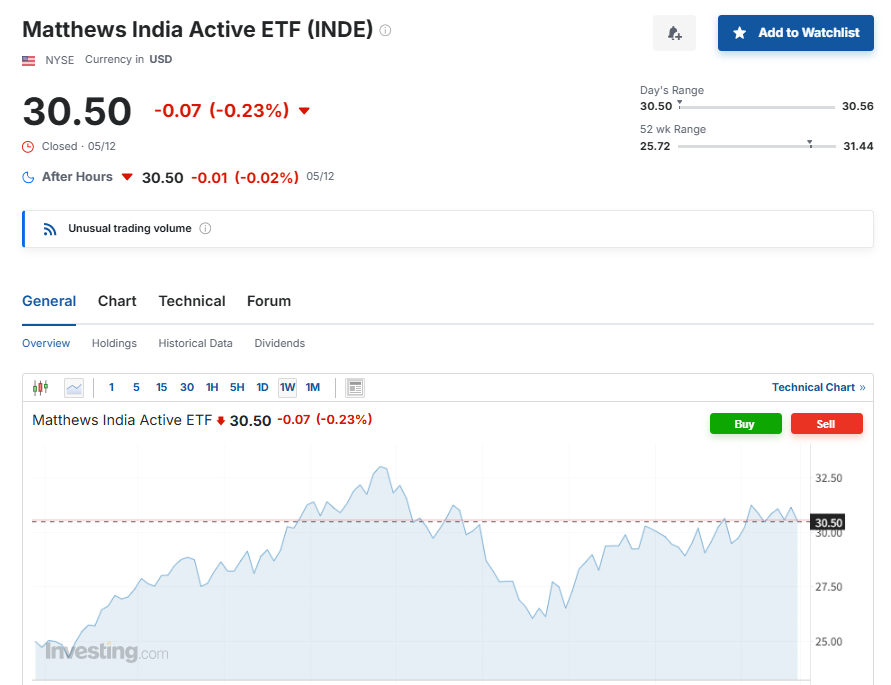The image size is (891, 685).
Task: Click the signal feed icon in alert banner
Action: coord(50,229)
